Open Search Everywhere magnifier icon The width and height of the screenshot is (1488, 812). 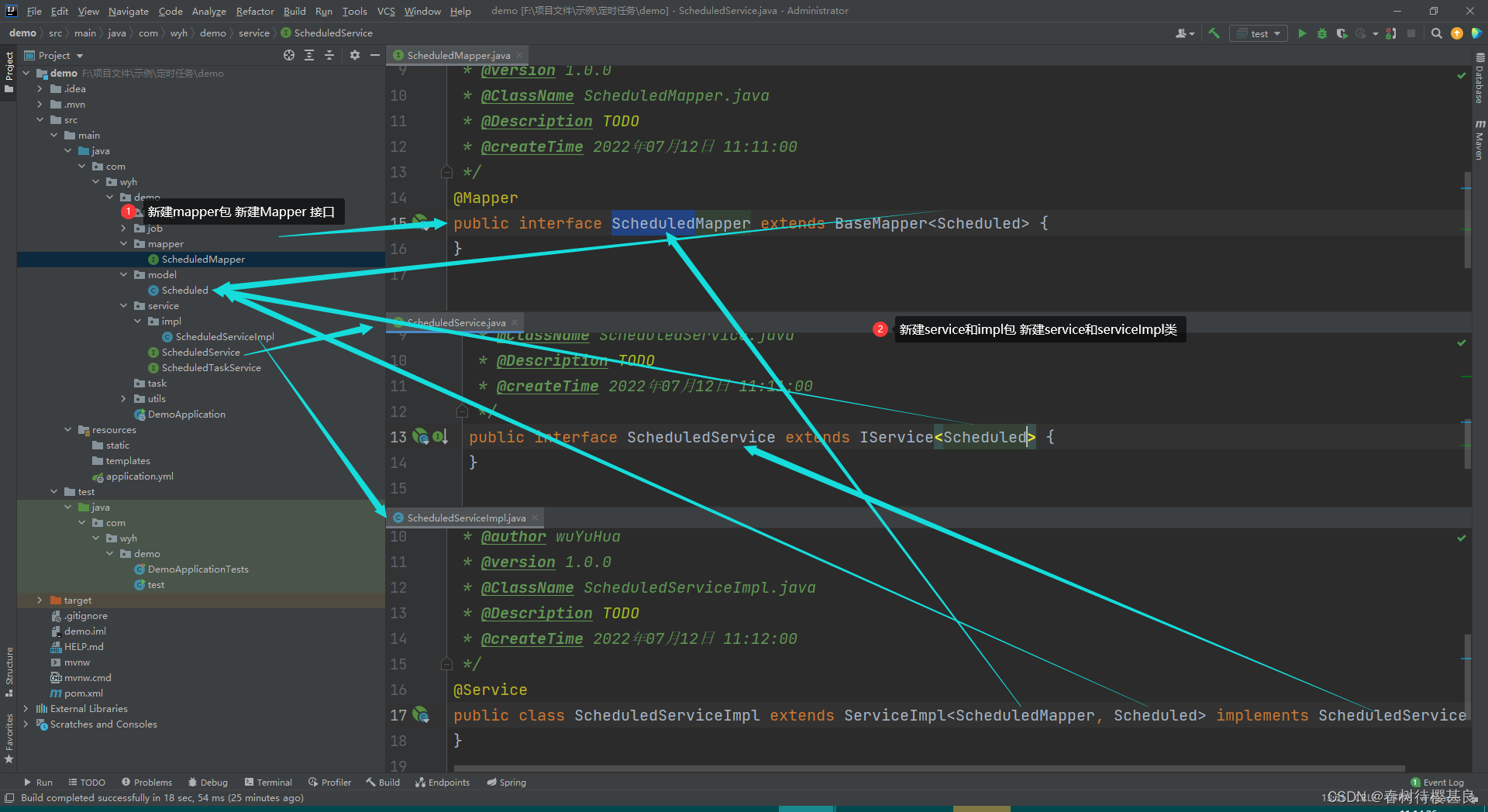[x=1436, y=33]
